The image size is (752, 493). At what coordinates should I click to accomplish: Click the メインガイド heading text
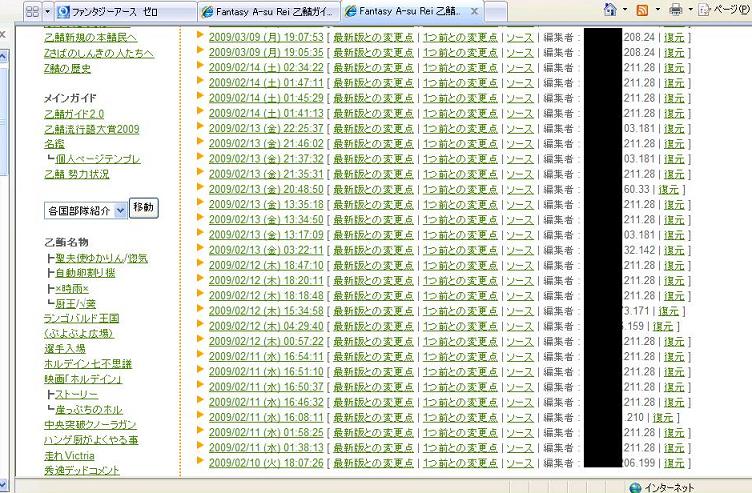70,98
